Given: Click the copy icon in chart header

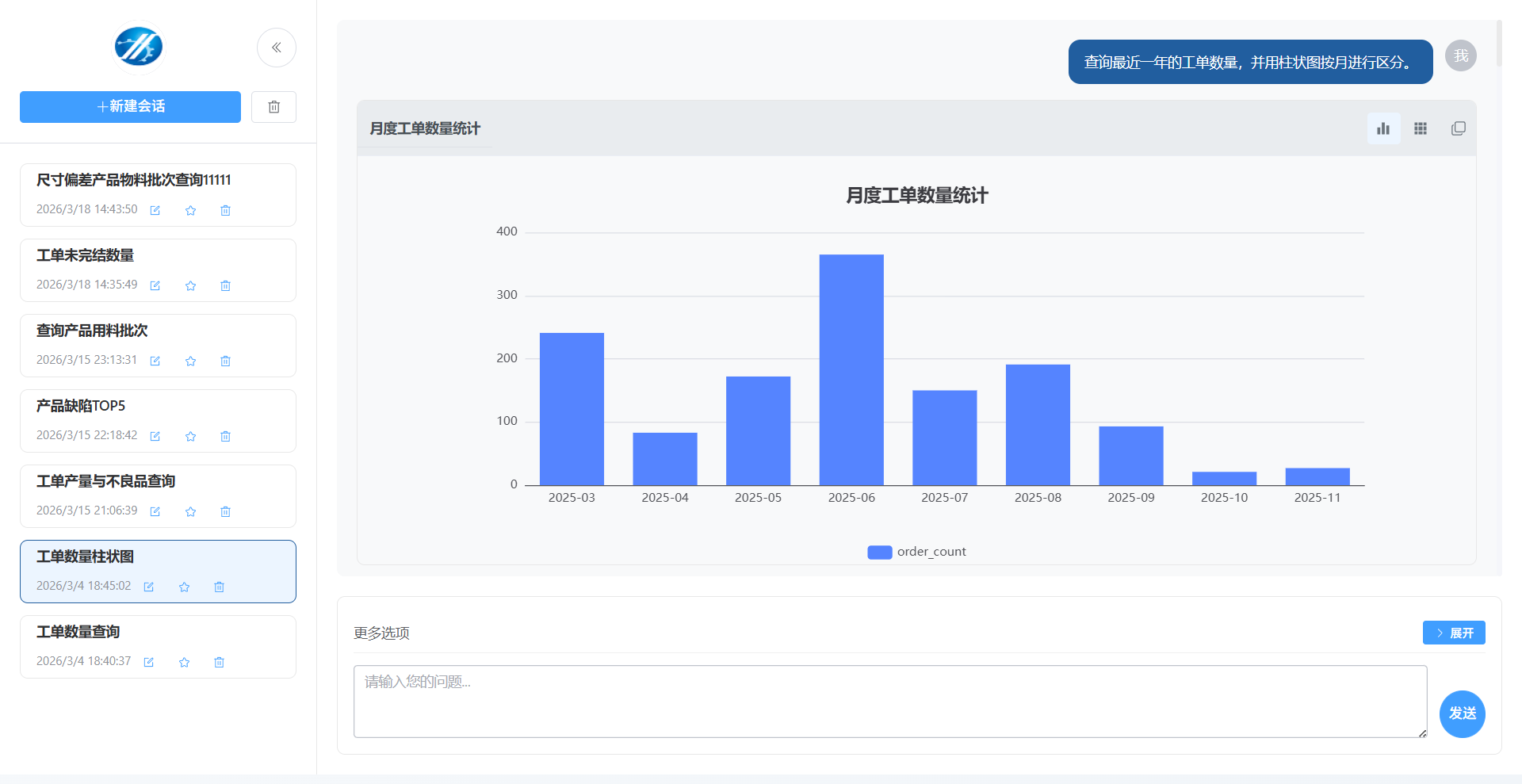Looking at the screenshot, I should coord(1458,128).
